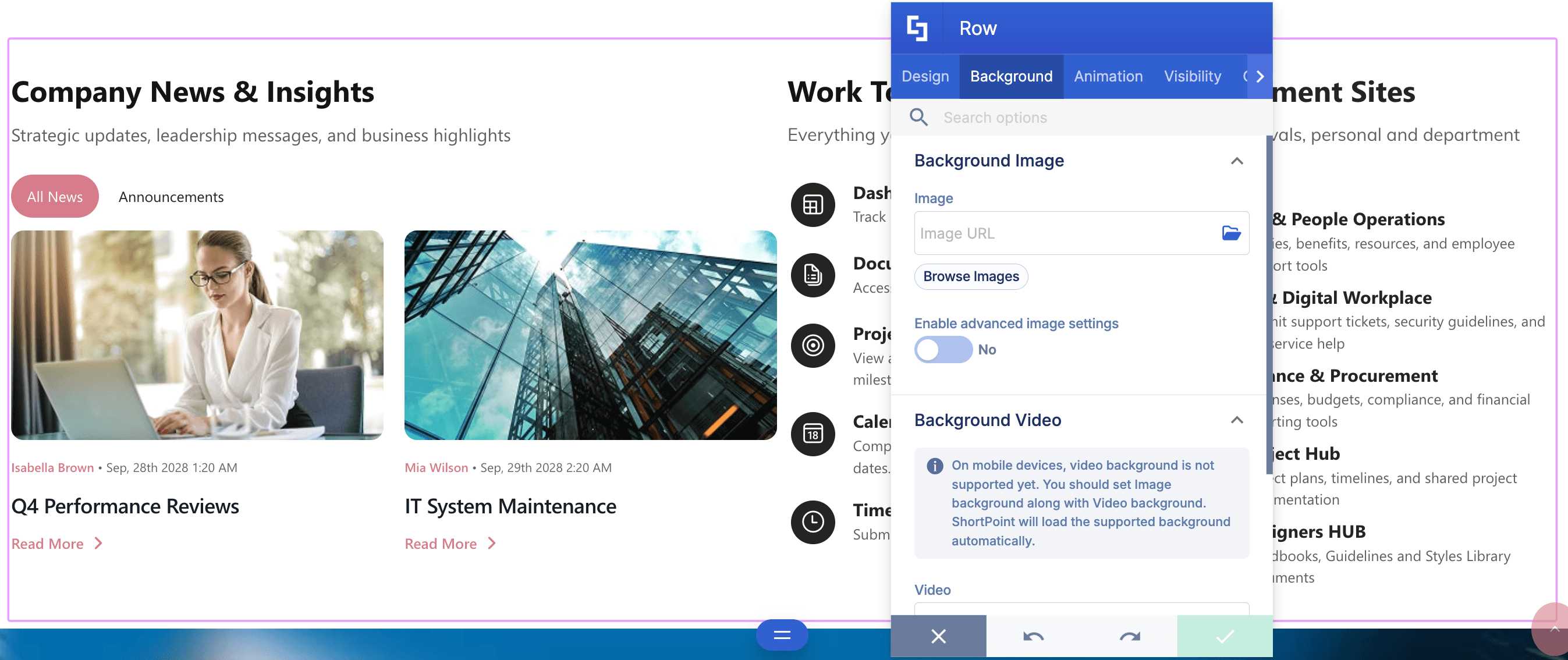Cancel changes with the X button

coord(938,636)
